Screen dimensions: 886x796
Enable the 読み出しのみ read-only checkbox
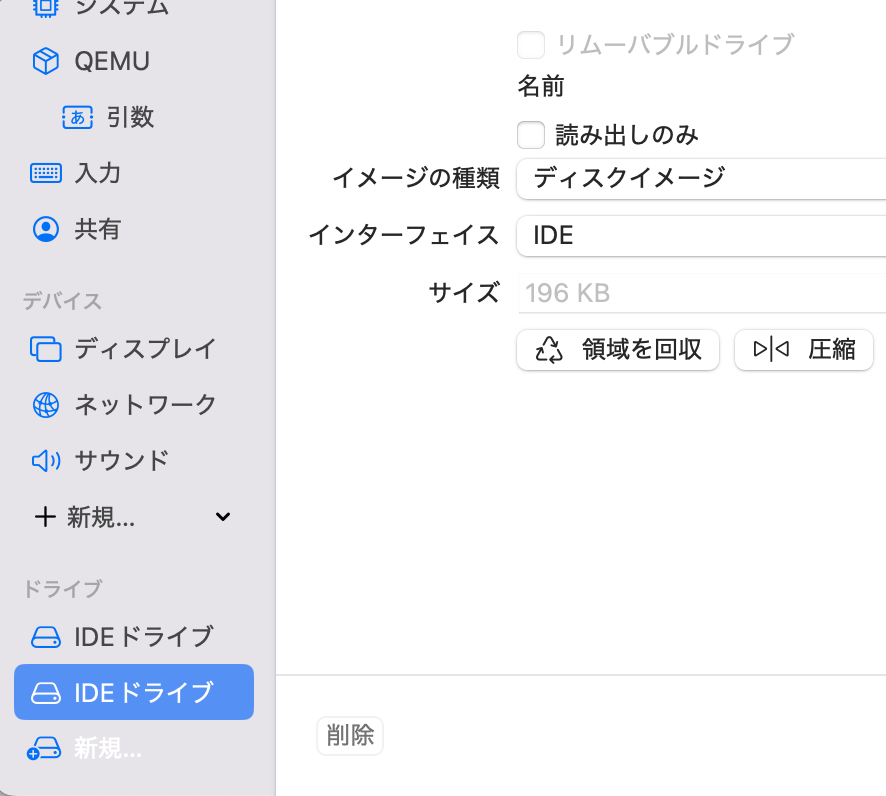pos(531,135)
